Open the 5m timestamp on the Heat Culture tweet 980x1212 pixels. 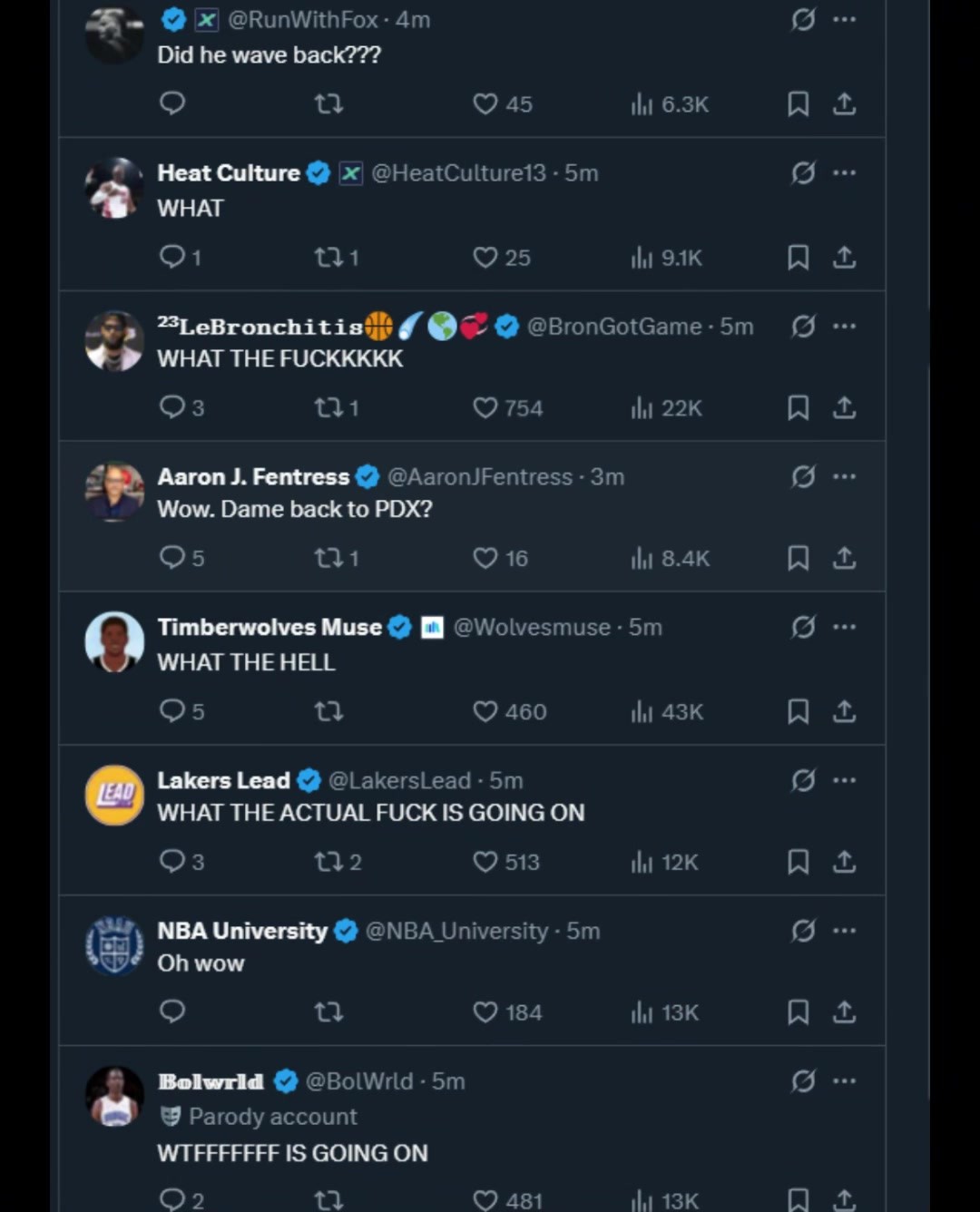(x=582, y=172)
